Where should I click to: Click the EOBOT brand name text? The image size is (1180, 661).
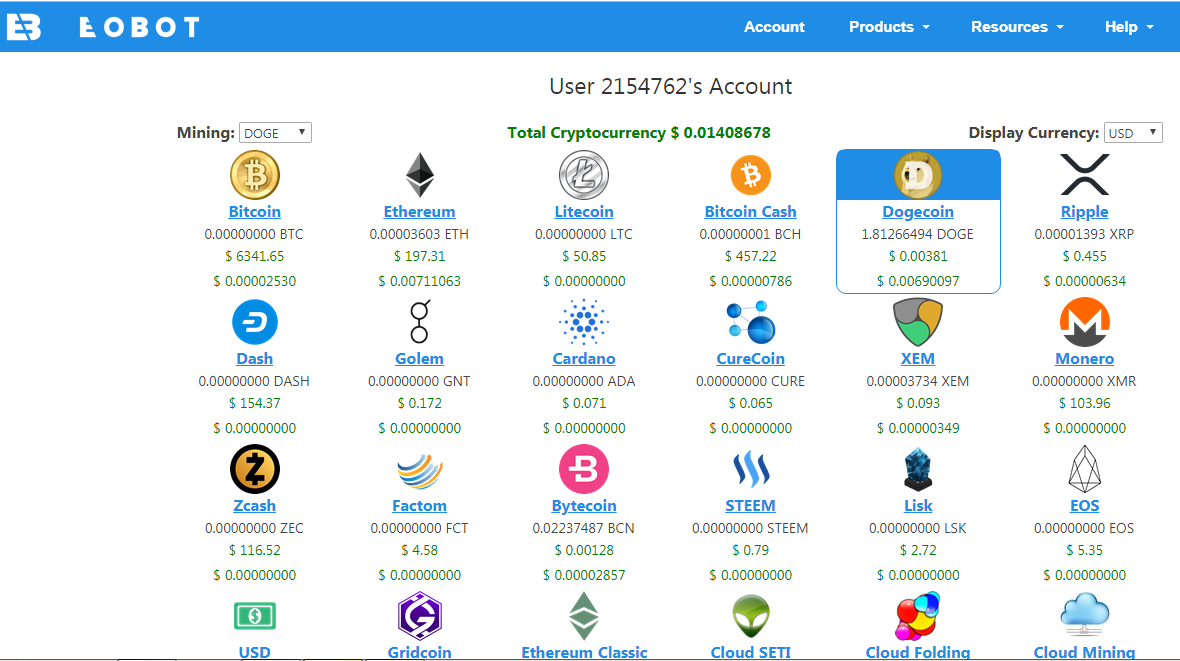[x=140, y=28]
